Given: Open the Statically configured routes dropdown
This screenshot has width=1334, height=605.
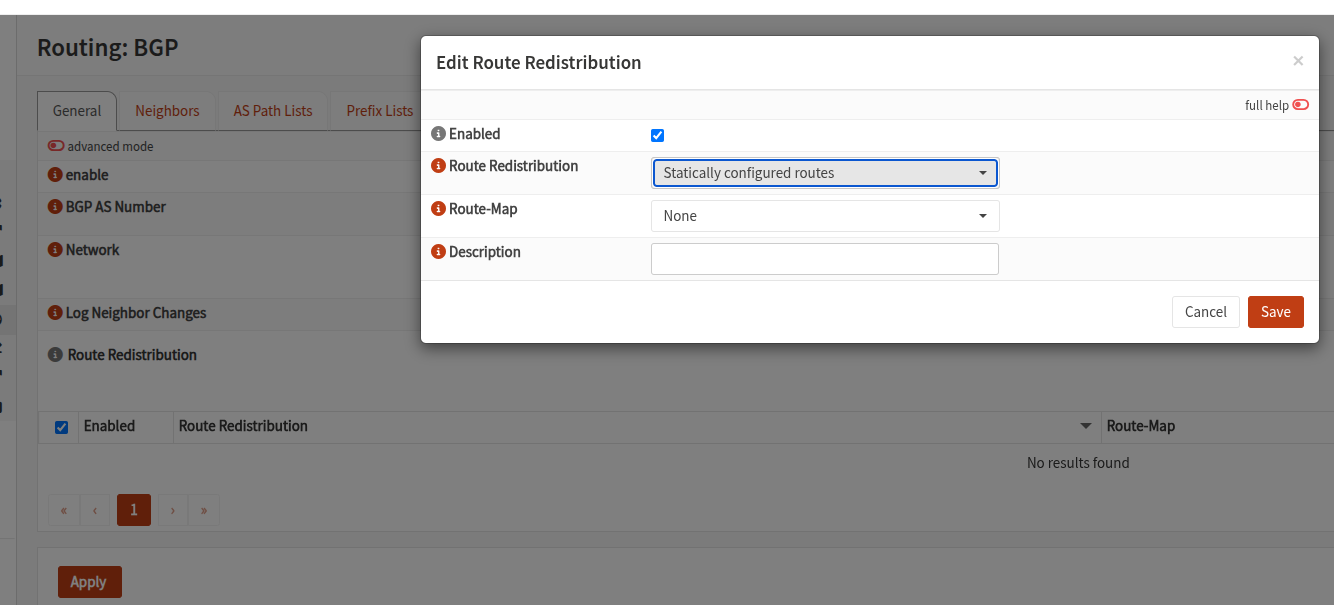Looking at the screenshot, I should coord(825,173).
